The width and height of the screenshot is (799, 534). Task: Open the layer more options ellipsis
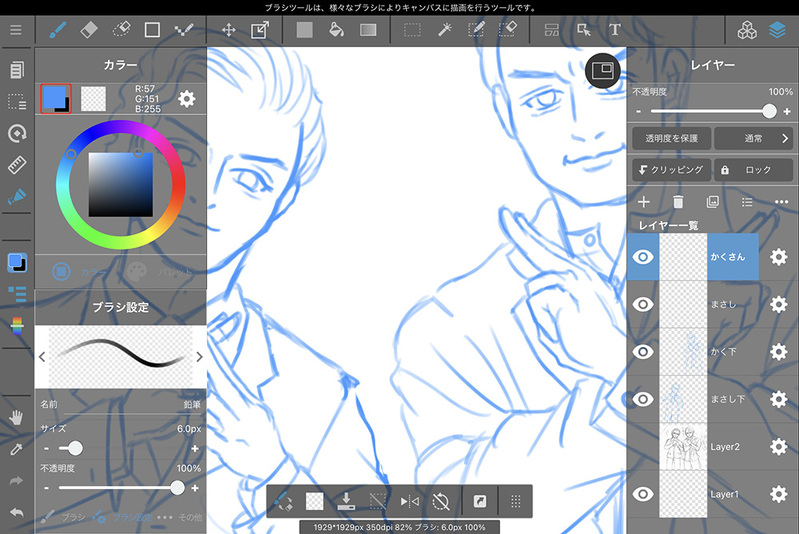point(781,202)
